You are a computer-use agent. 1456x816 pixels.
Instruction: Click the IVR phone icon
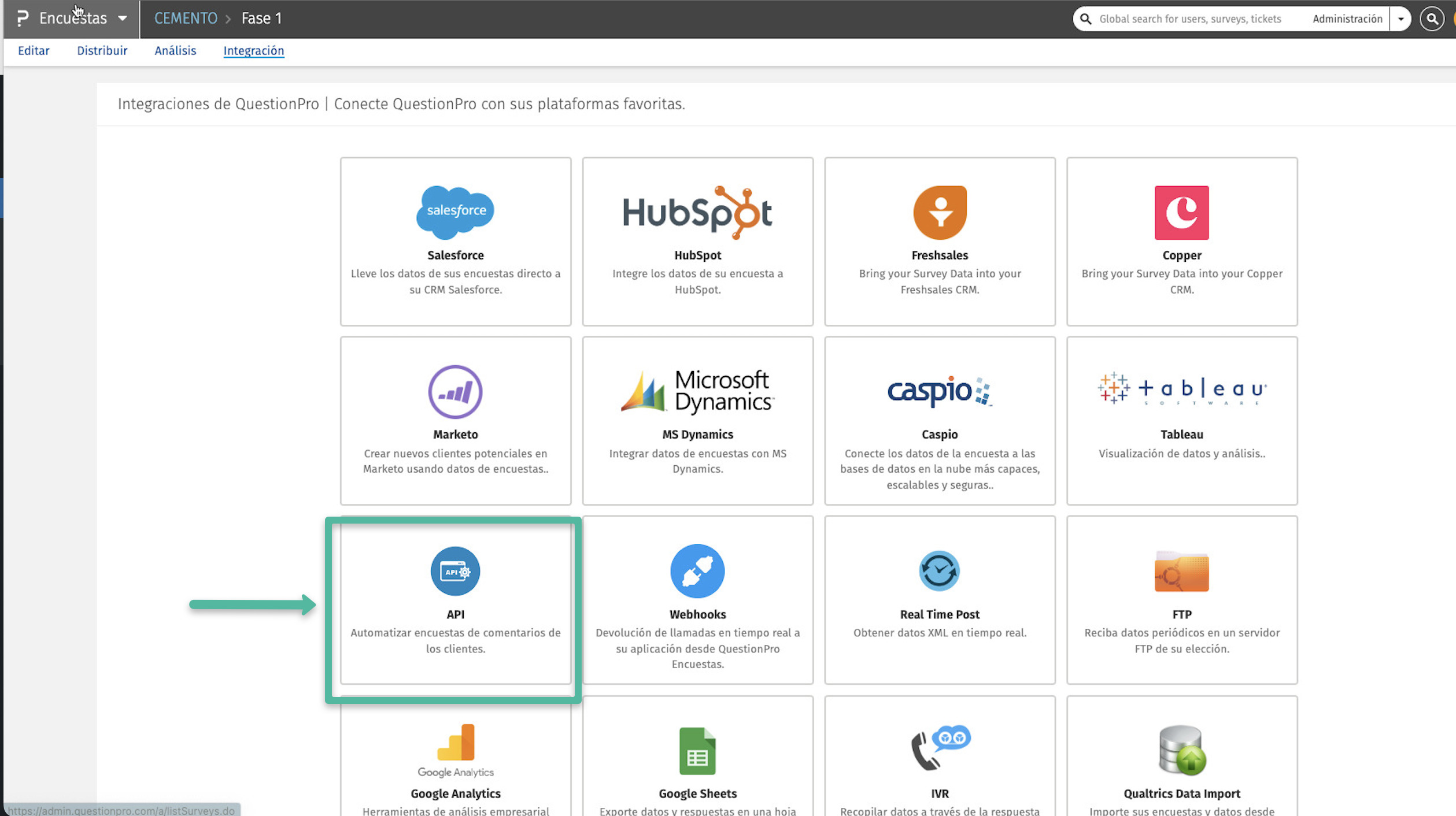click(940, 747)
